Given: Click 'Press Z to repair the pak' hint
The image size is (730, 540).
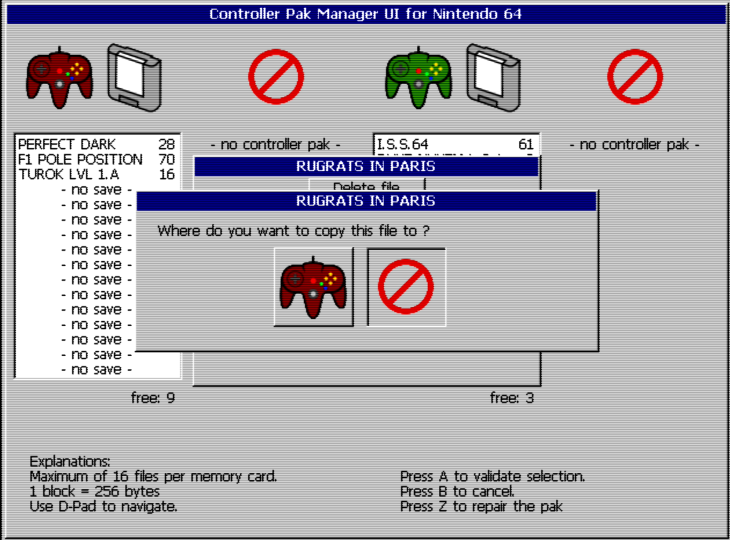Looking at the screenshot, I should tap(481, 506).
